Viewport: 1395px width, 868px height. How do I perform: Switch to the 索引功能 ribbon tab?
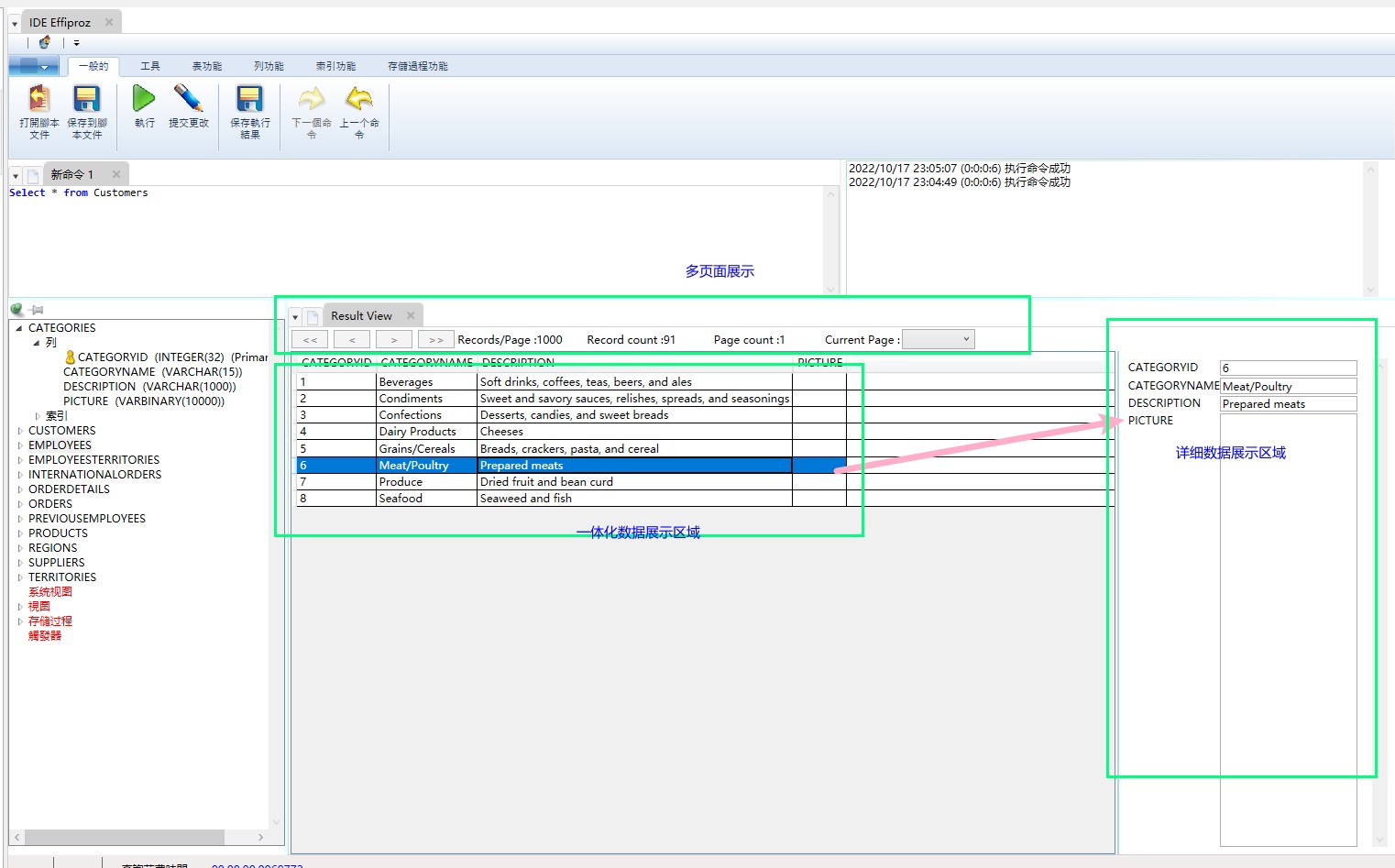tap(335, 66)
